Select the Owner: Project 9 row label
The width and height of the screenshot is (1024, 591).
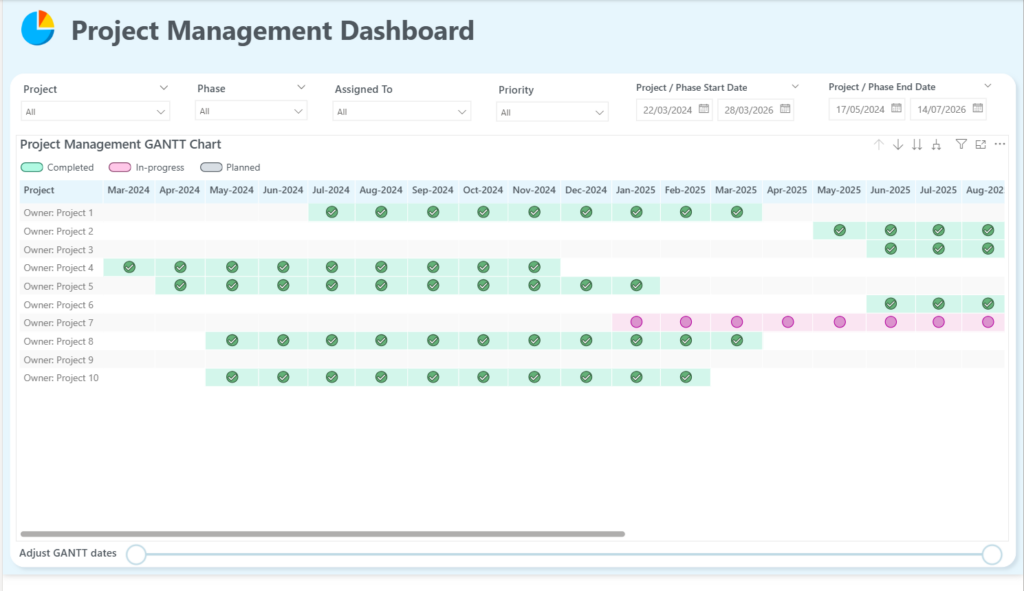point(58,359)
